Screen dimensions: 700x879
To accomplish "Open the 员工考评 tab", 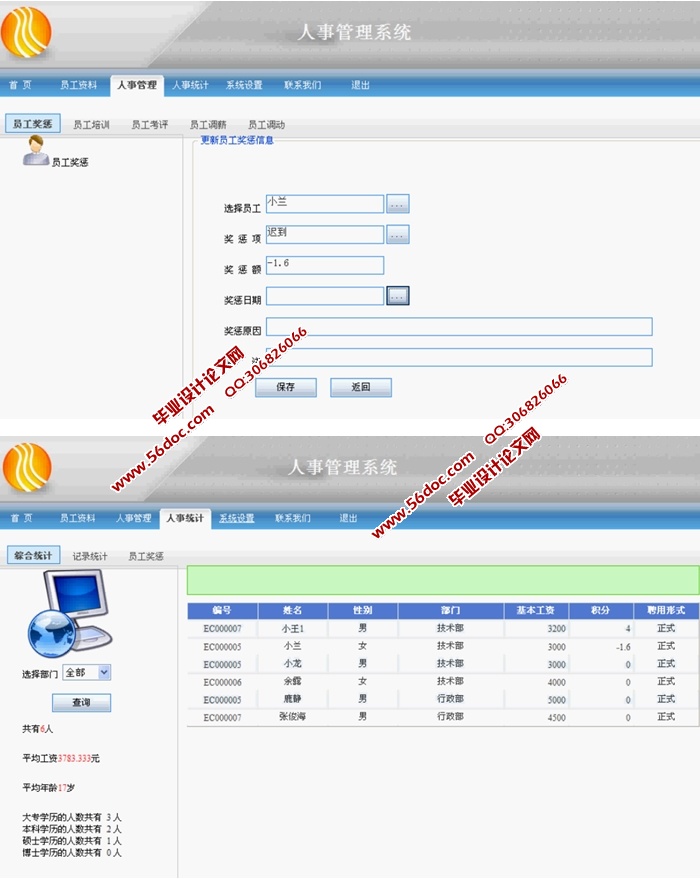I will point(149,125).
